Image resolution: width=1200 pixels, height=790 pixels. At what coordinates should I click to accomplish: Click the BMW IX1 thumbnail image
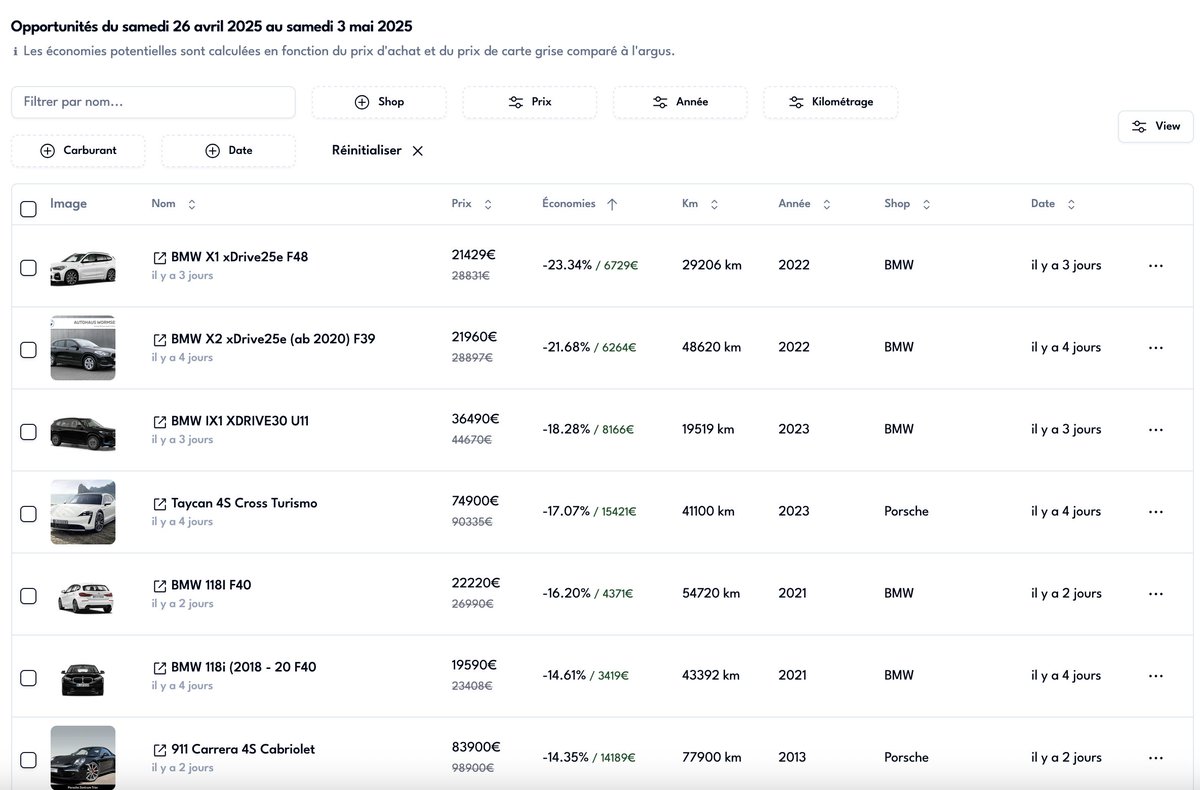[x=83, y=431]
